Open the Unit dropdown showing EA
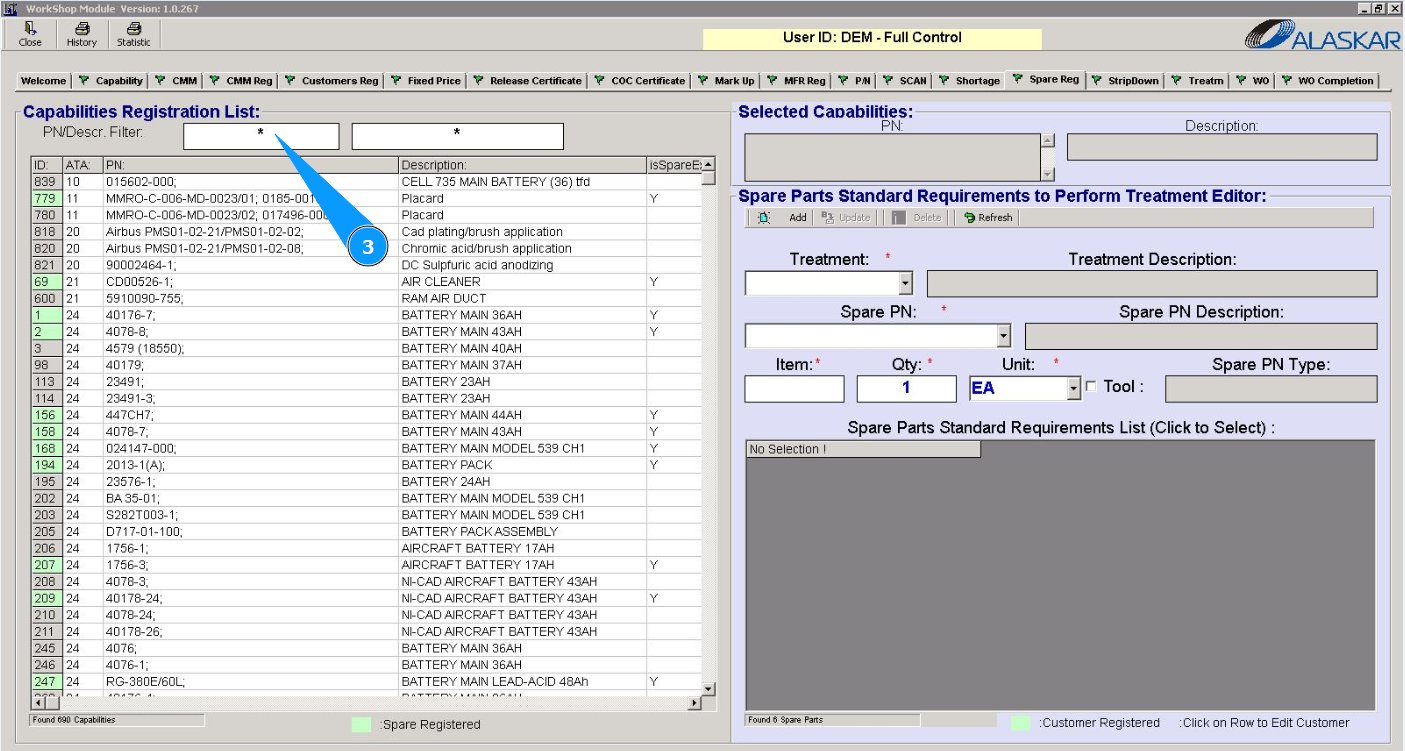Image resolution: width=1405 pixels, height=751 pixels. [x=1074, y=389]
